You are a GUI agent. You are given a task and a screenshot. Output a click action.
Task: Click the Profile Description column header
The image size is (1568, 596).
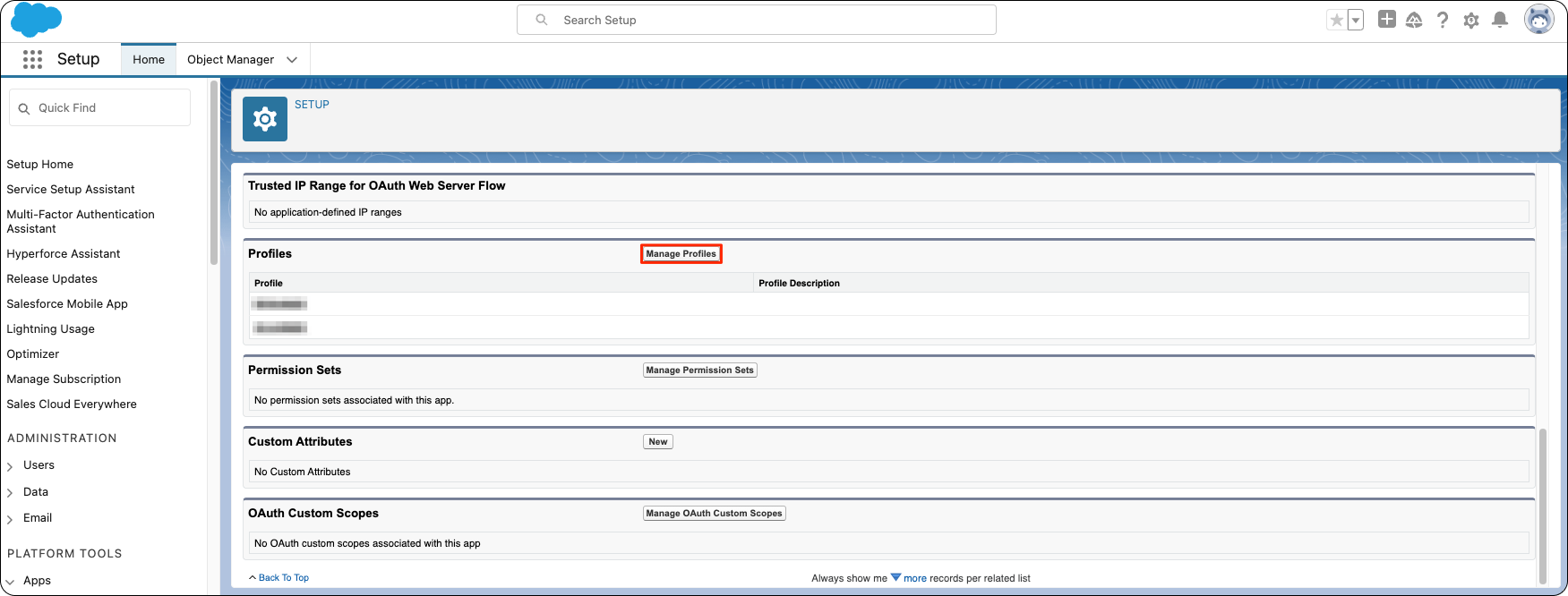[799, 284]
